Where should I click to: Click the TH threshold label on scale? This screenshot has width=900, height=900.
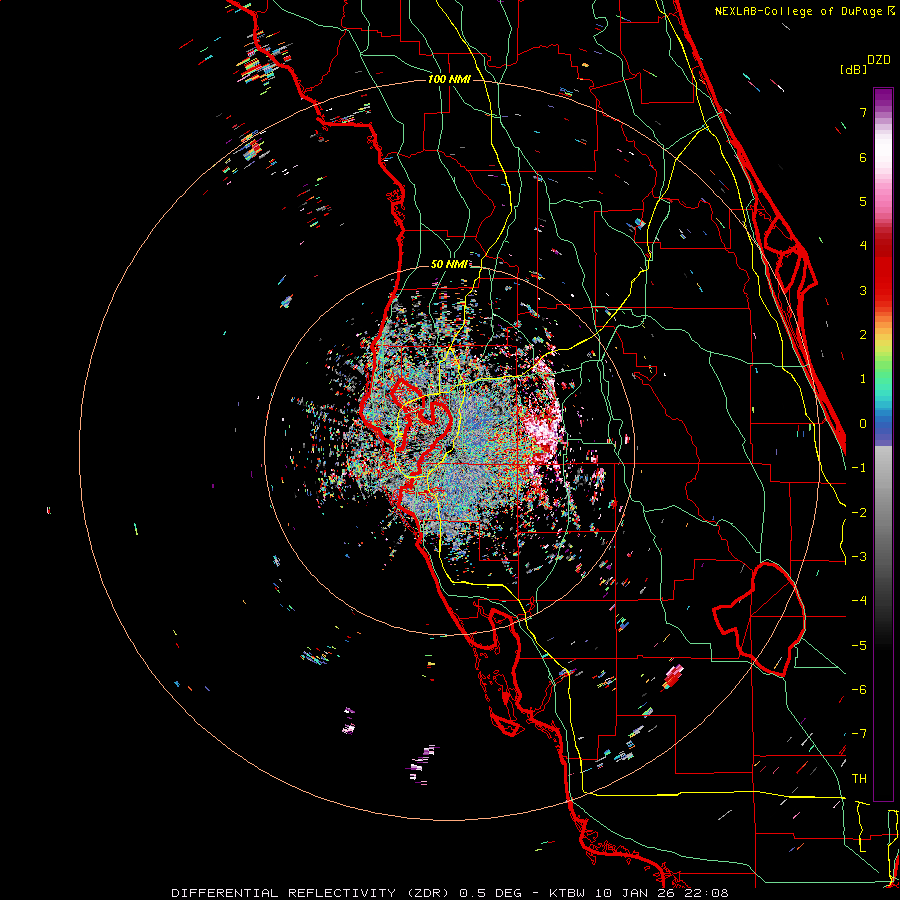[x=859, y=778]
